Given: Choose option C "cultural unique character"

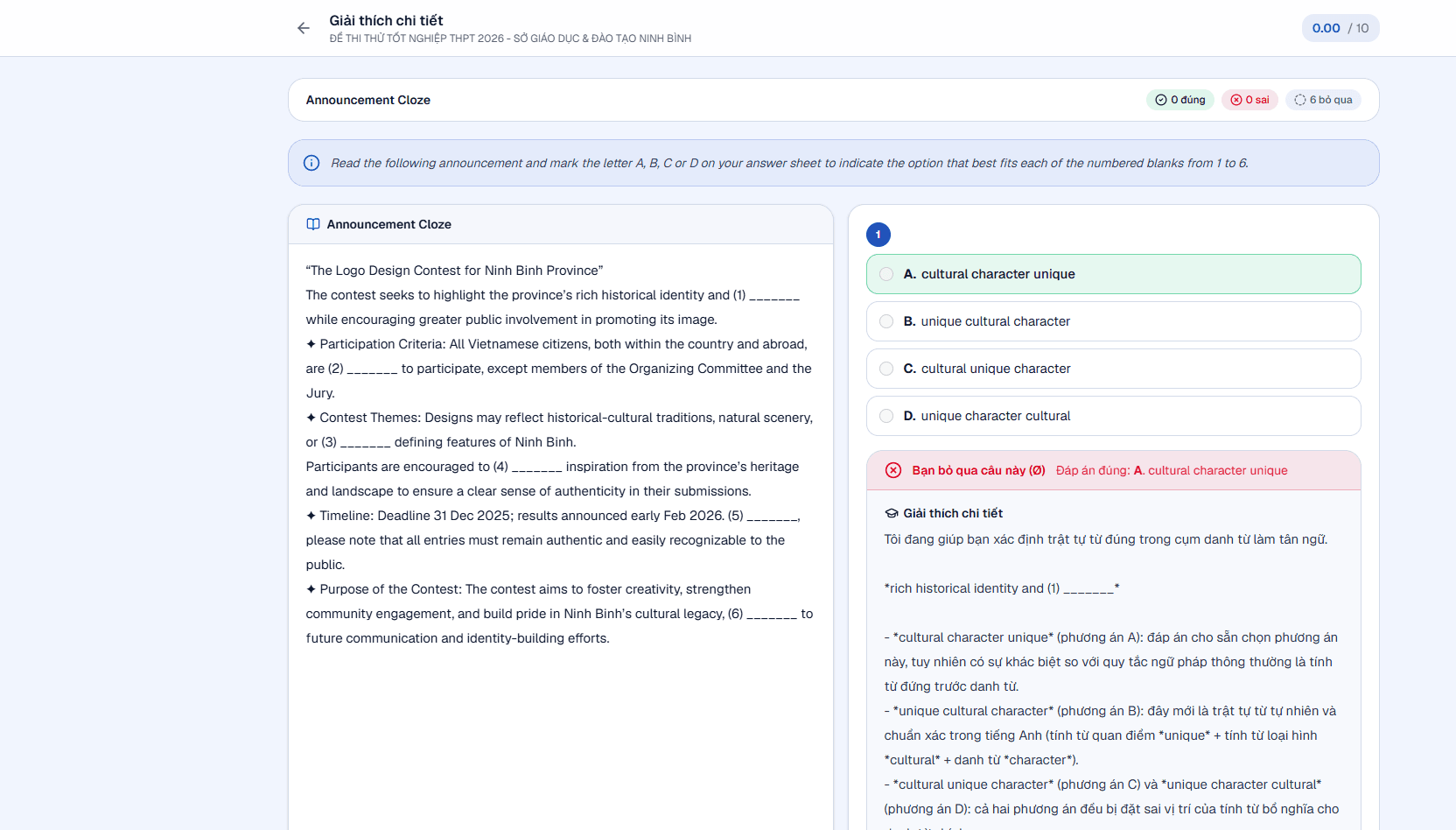Looking at the screenshot, I should click(1114, 369).
